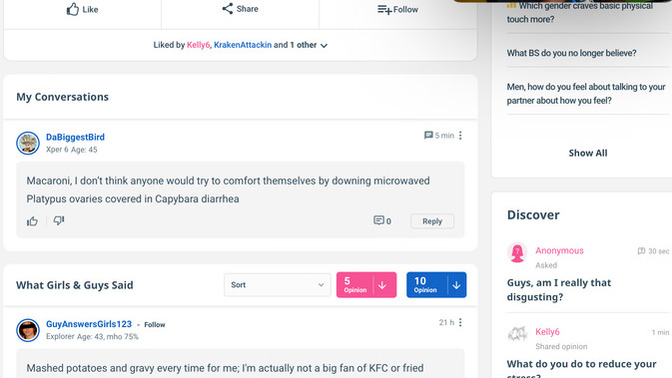Click the pink opinion down arrow
The width and height of the screenshot is (672, 378).
point(382,285)
